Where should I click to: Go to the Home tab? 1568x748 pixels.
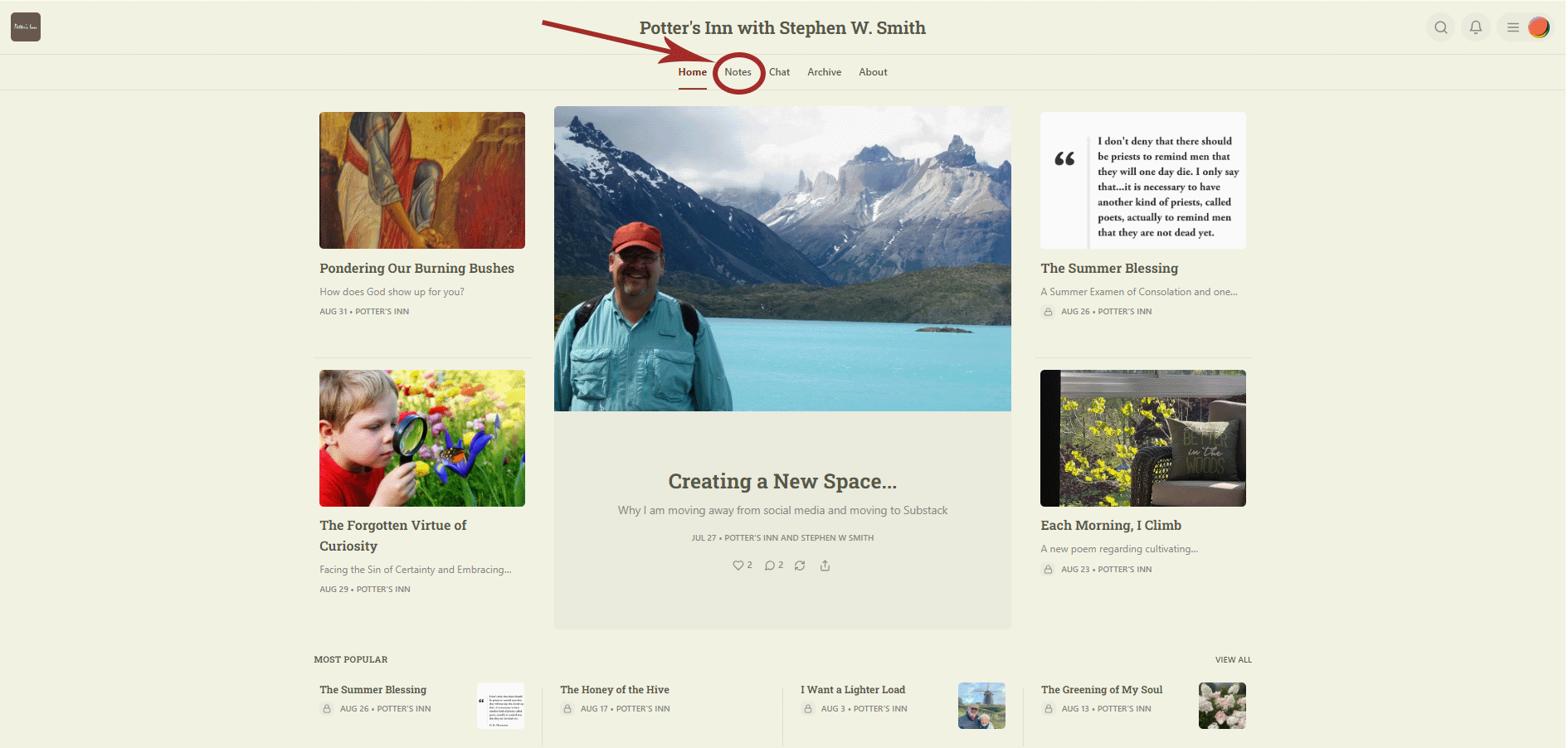point(693,72)
